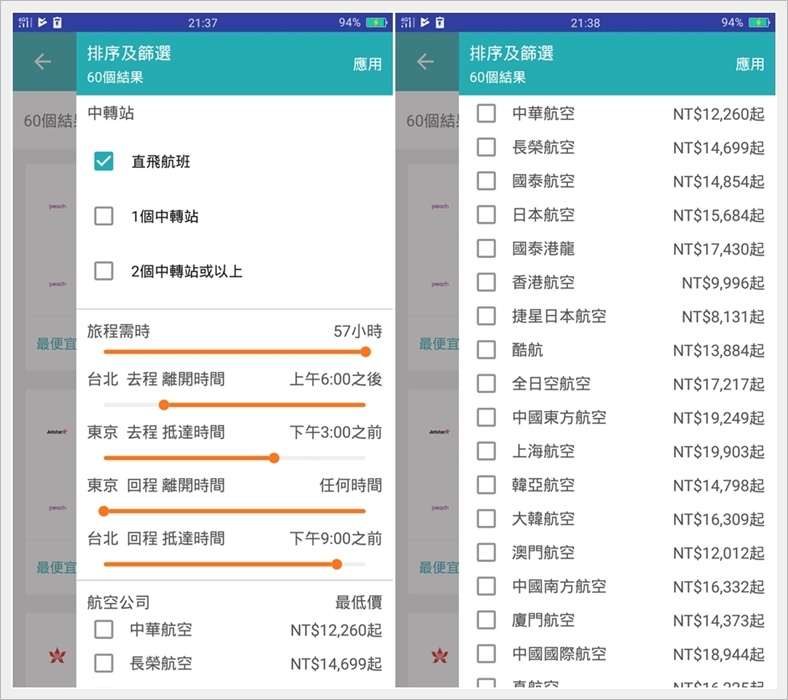
Task: Click the top peach logo behind right panel
Action: (x=440, y=206)
